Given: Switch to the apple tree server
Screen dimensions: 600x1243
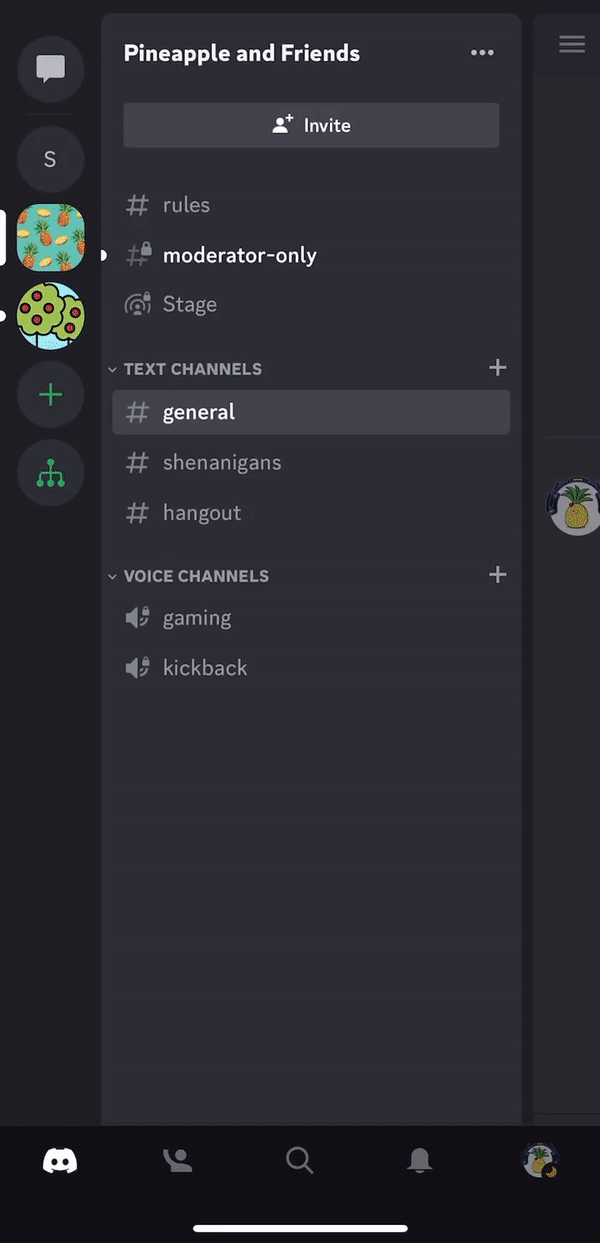Looking at the screenshot, I should [x=50, y=316].
